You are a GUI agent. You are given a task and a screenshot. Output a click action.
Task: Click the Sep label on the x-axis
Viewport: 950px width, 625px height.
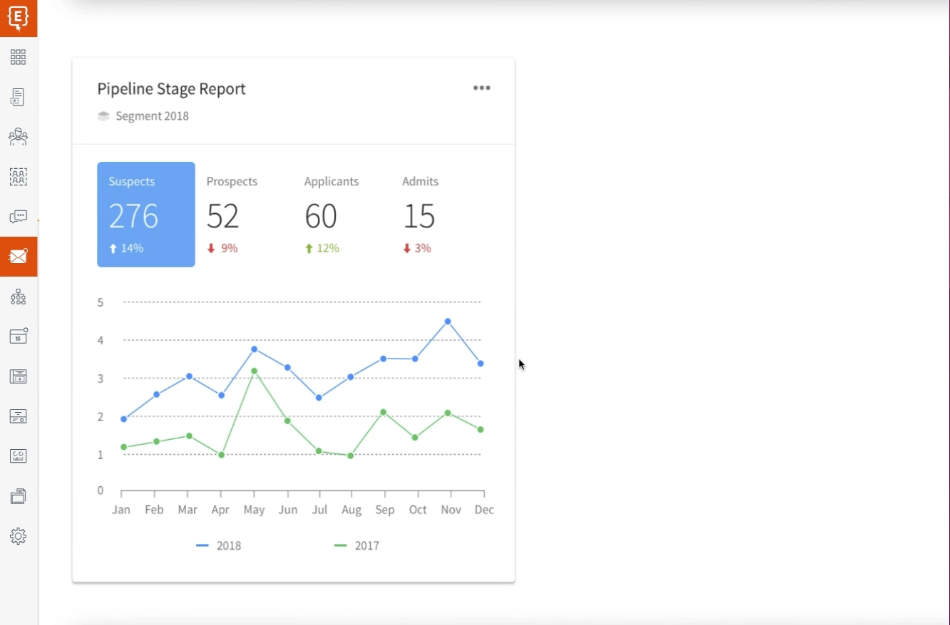(385, 509)
